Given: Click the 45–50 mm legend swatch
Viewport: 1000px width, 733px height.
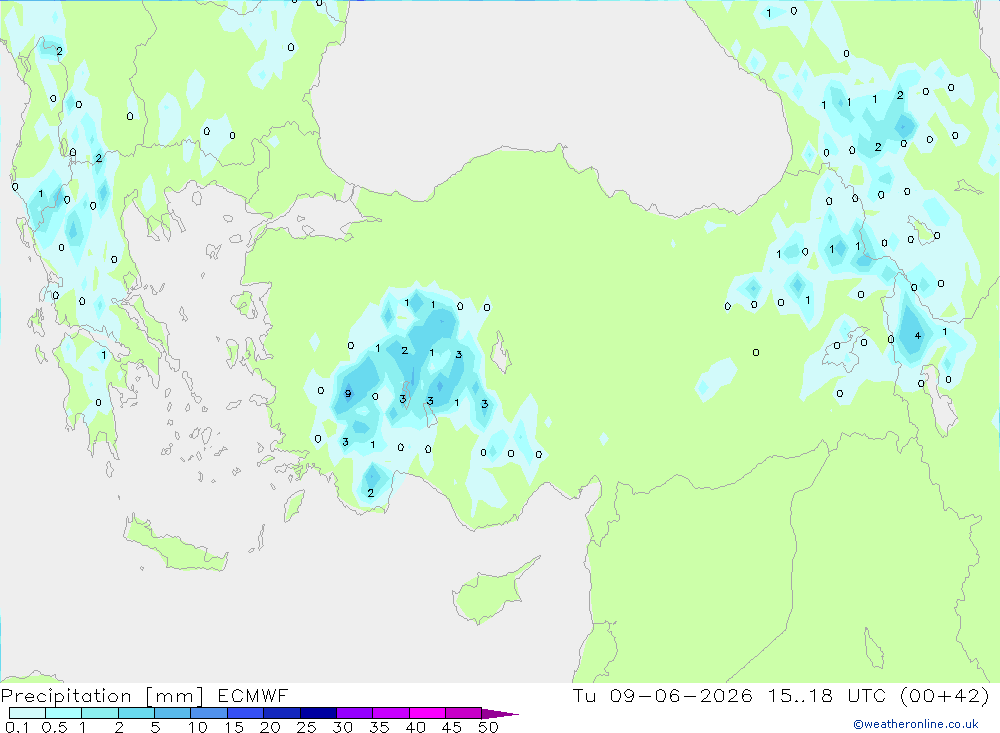Looking at the screenshot, I should tap(463, 713).
